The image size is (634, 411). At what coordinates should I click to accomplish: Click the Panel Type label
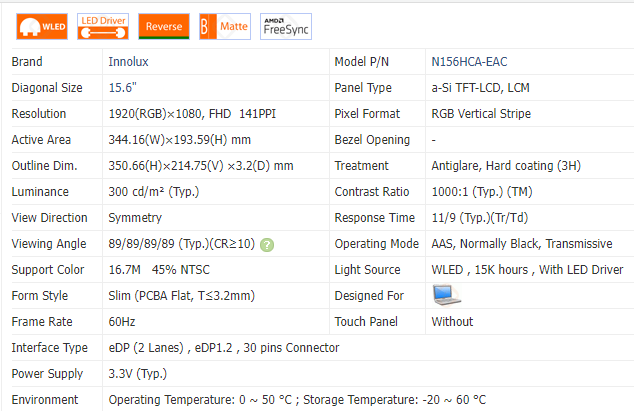363,88
